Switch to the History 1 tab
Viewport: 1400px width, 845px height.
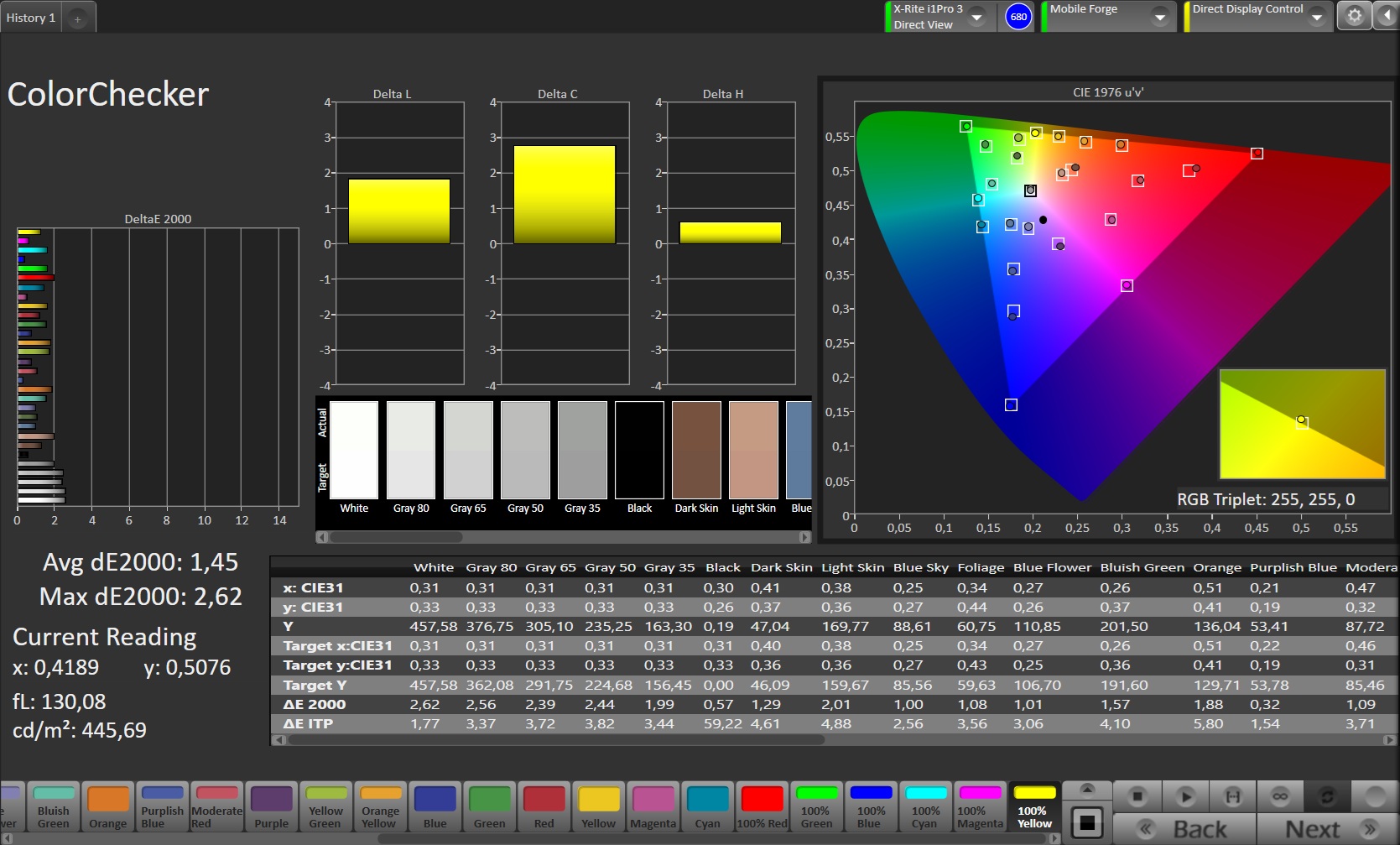[31, 18]
